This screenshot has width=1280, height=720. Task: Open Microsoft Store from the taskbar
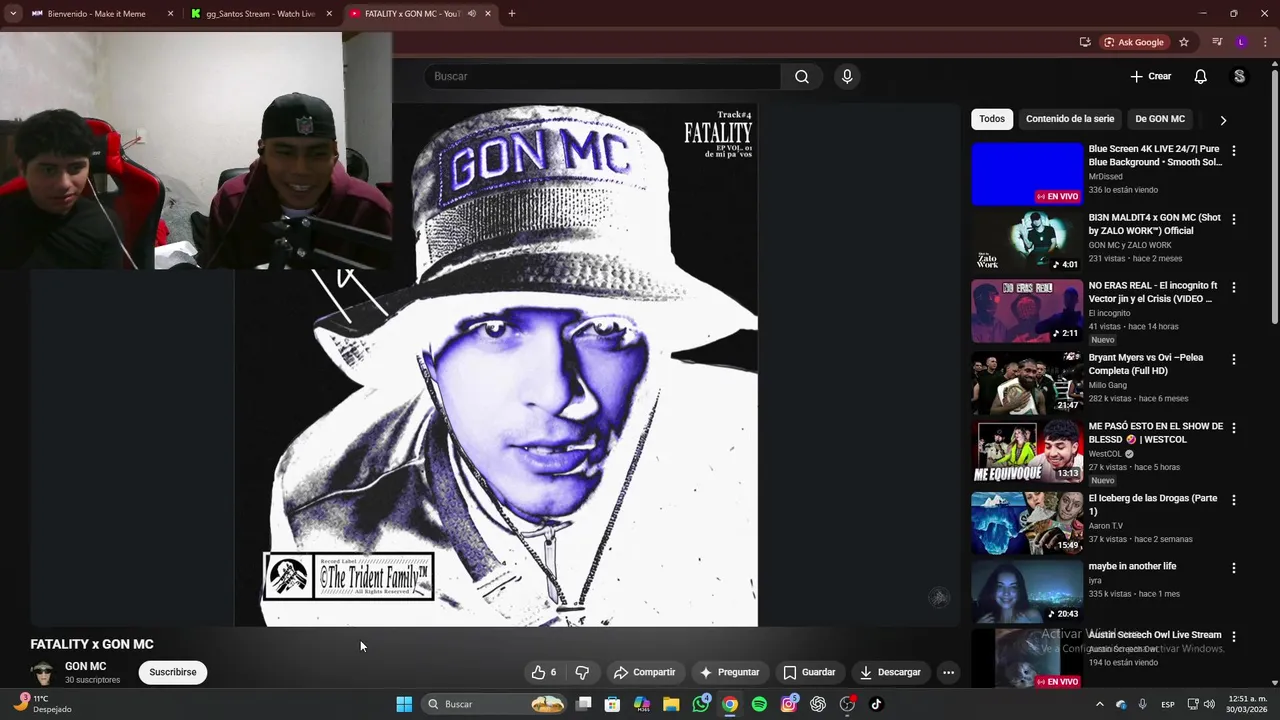coord(612,704)
